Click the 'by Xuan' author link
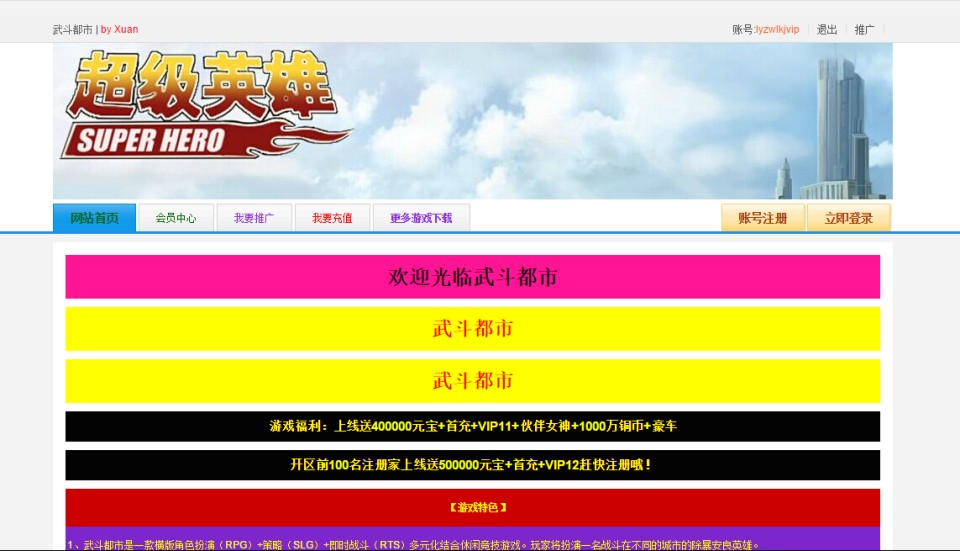Image resolution: width=960 pixels, height=551 pixels. pos(120,30)
